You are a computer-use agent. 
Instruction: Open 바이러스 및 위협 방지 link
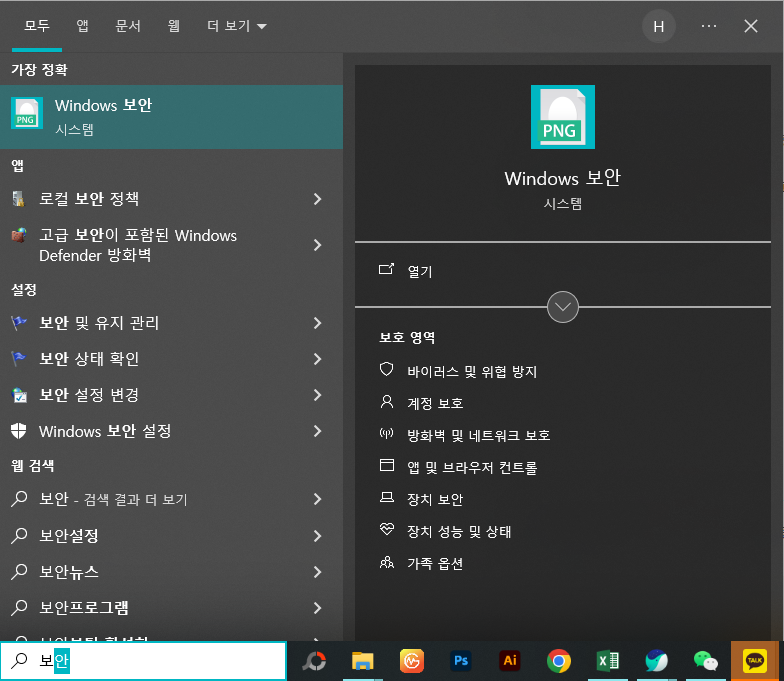(472, 372)
